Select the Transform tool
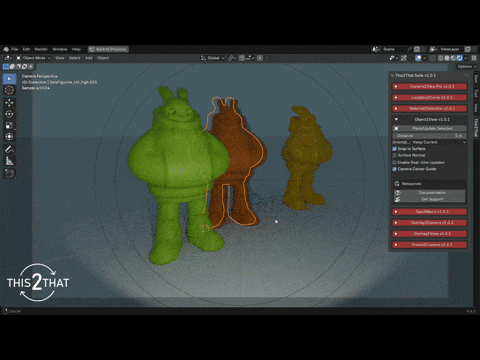Image resolution: width=480 pixels, height=360 pixels. [x=9, y=137]
